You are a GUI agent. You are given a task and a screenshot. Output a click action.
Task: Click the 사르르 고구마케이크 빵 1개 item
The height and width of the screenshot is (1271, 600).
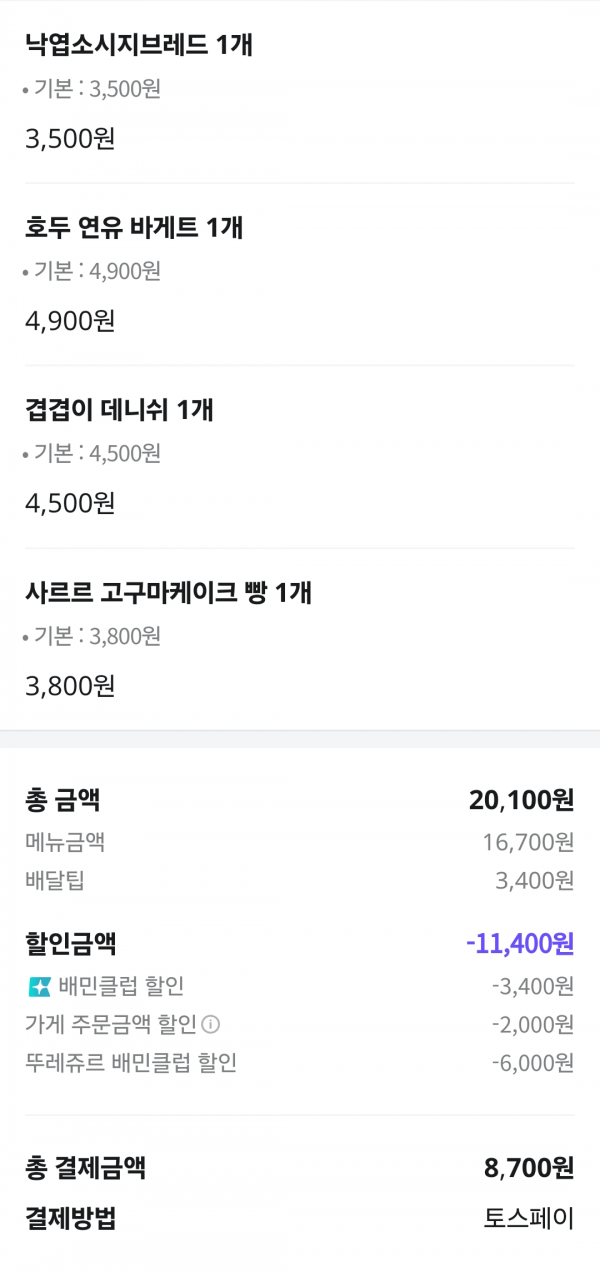(168, 593)
